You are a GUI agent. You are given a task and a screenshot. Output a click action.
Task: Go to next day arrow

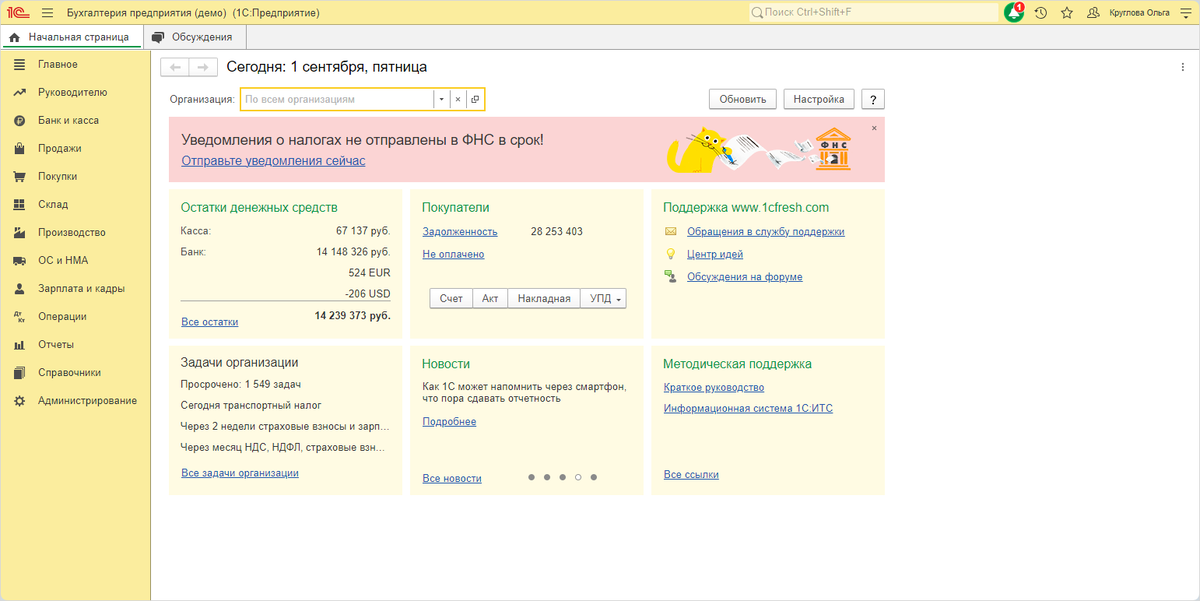[x=203, y=67]
